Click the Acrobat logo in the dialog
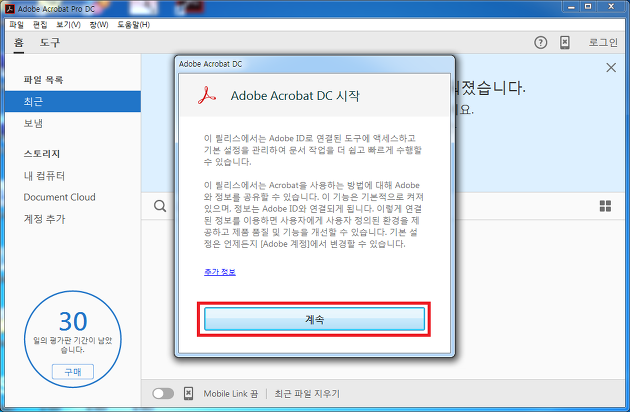630x412 pixels. 207,95
